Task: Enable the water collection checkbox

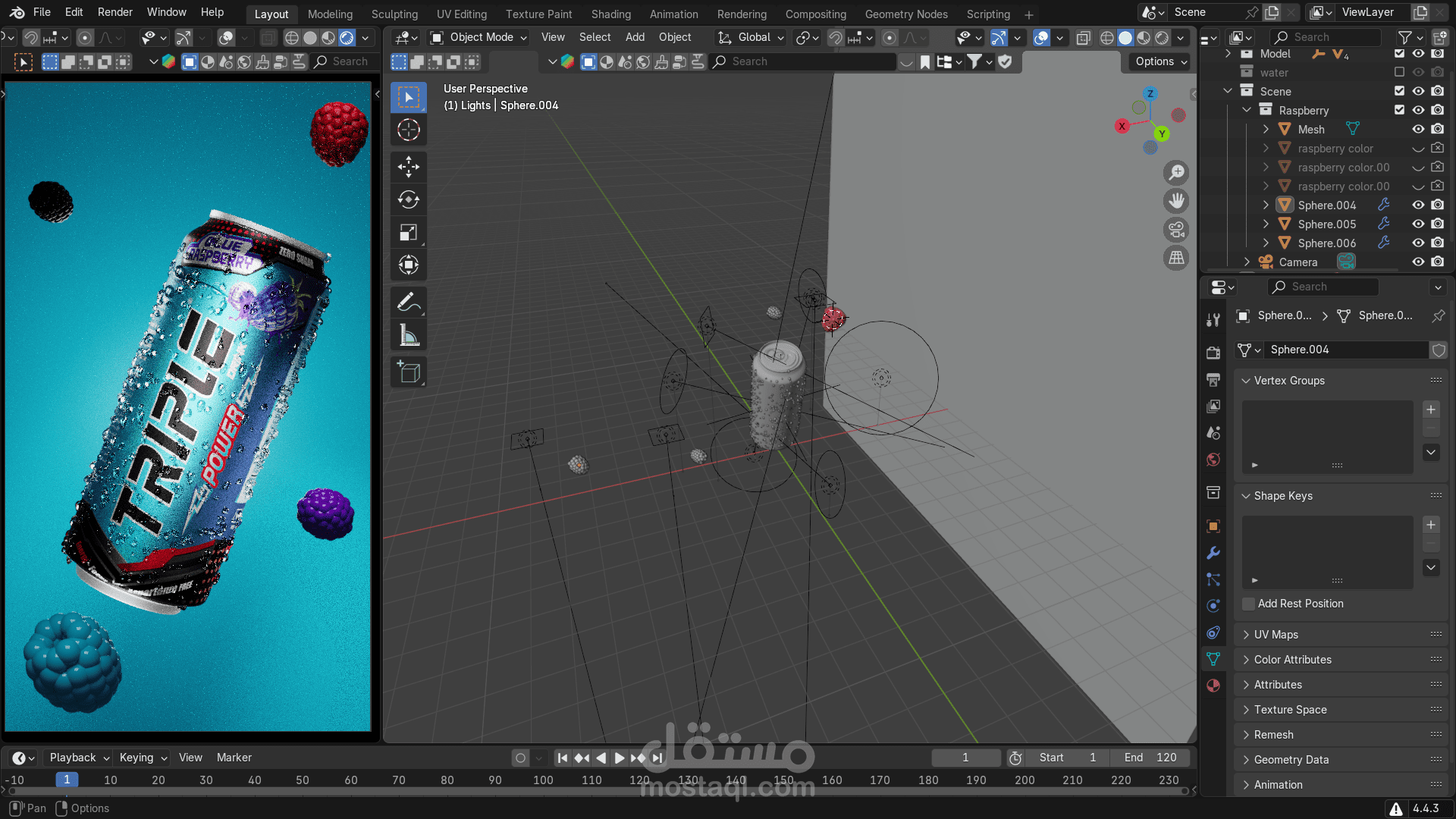Action: (x=1399, y=72)
